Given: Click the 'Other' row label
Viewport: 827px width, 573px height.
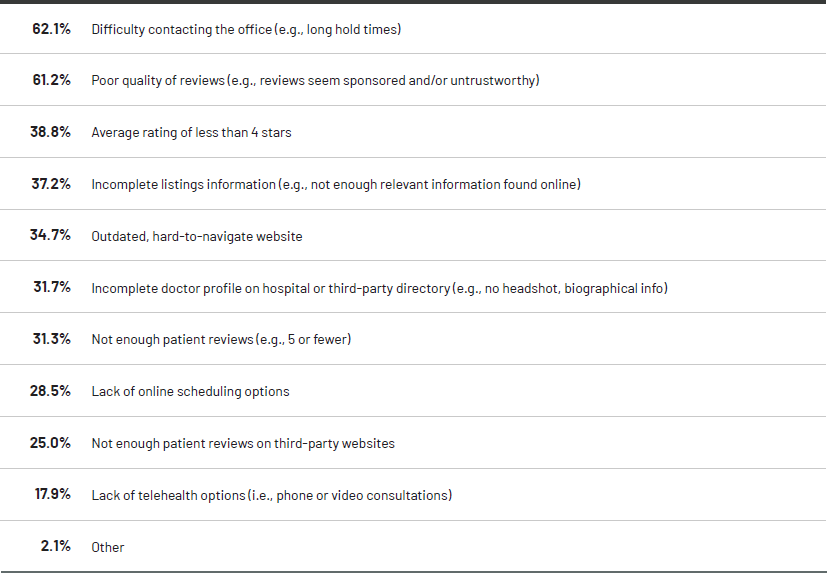Looking at the screenshot, I should point(108,547).
